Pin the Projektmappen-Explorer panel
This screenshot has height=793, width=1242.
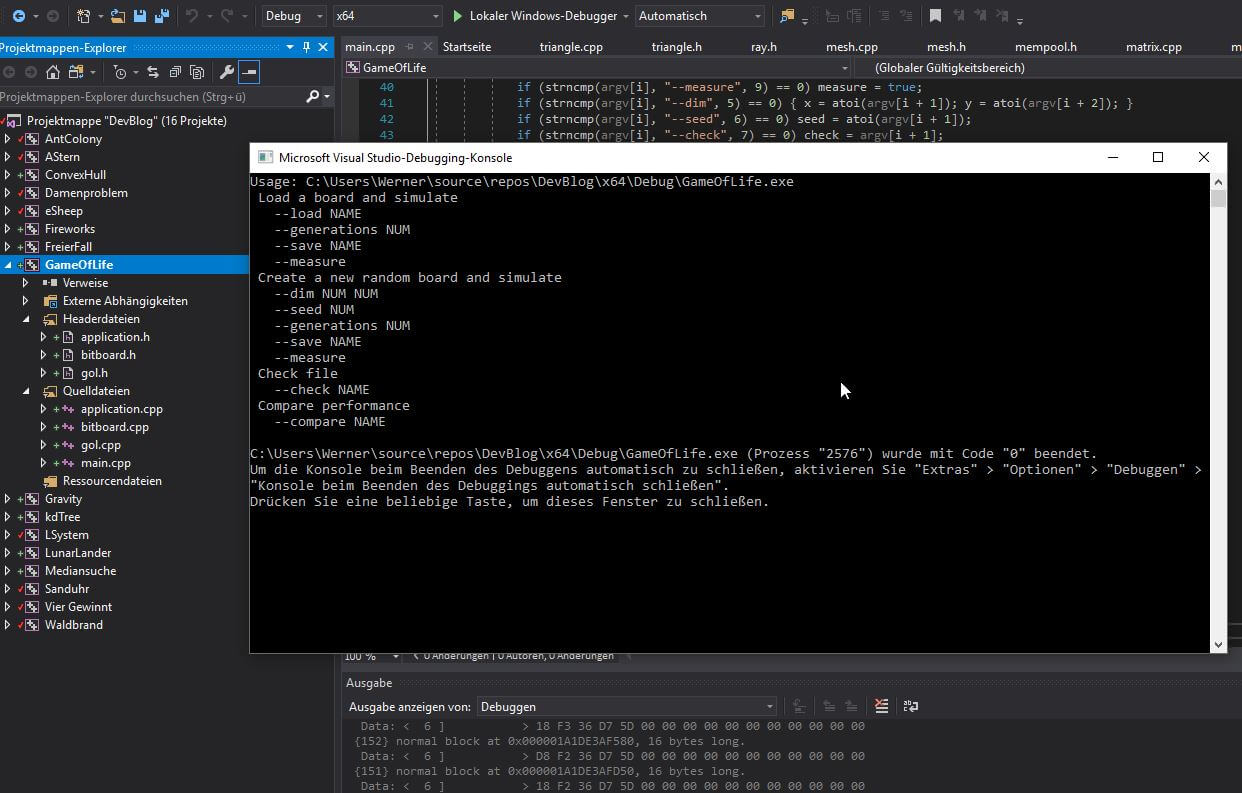306,48
